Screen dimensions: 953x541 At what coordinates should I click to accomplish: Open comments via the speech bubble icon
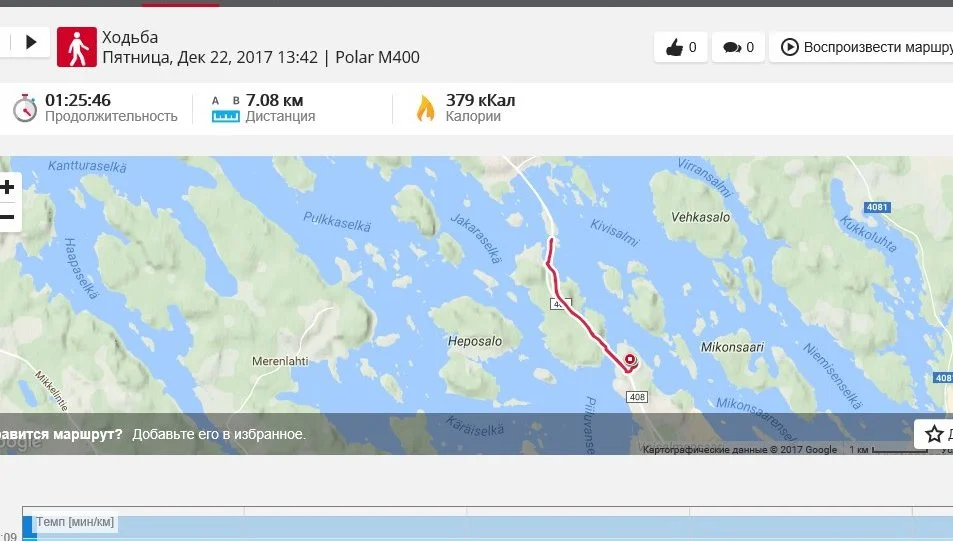pos(738,47)
